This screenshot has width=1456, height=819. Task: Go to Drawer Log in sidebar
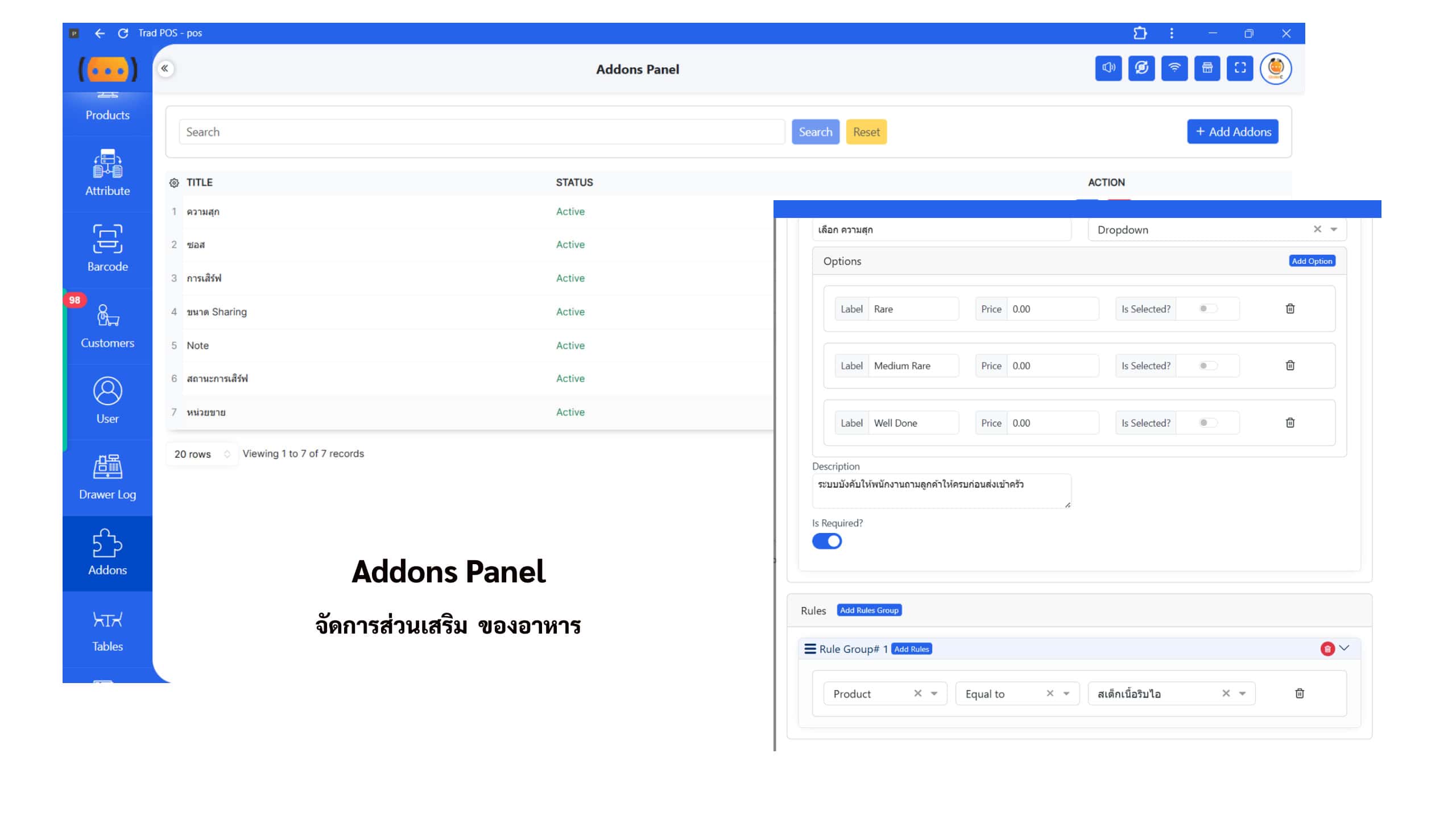[x=107, y=477]
